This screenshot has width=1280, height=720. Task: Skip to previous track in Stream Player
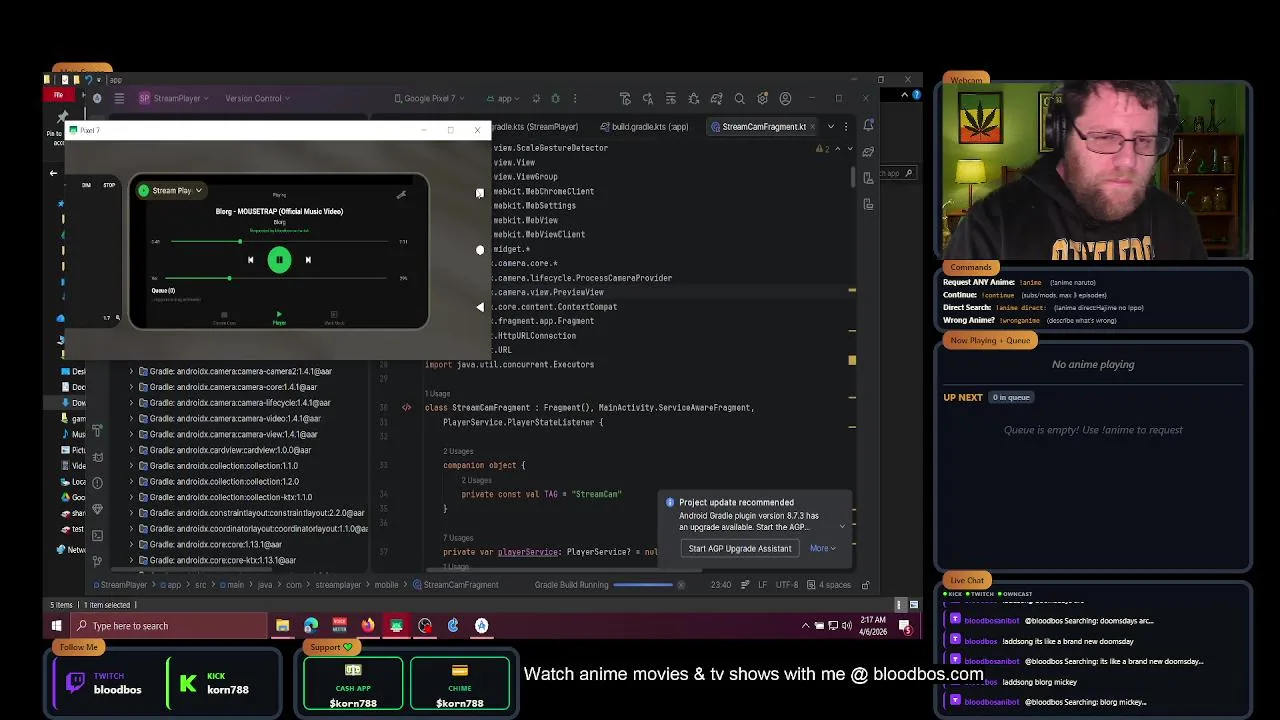coord(251,260)
